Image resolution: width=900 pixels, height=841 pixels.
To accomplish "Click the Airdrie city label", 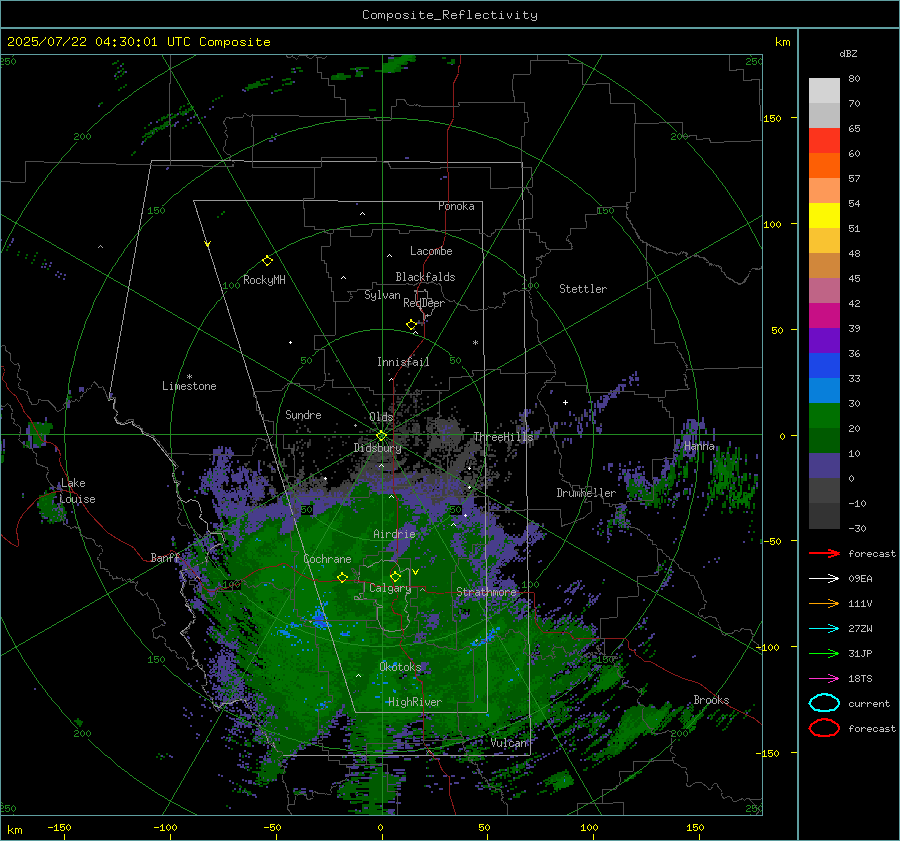I will 394,534.
